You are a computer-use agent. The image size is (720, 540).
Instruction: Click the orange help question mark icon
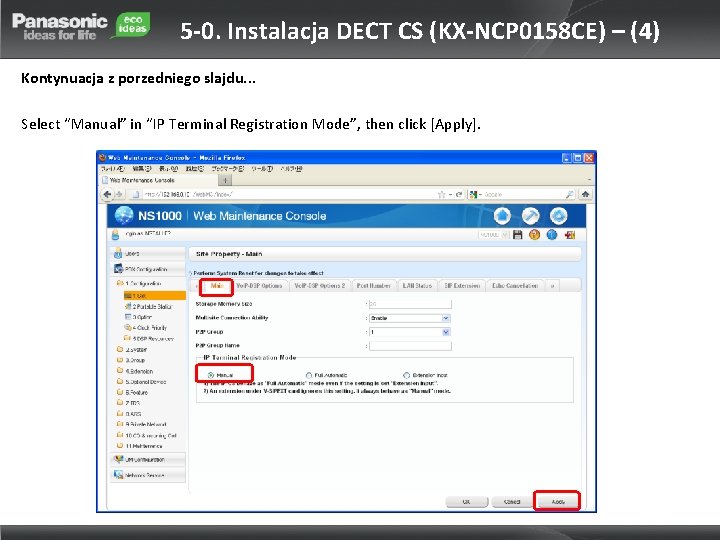534,235
